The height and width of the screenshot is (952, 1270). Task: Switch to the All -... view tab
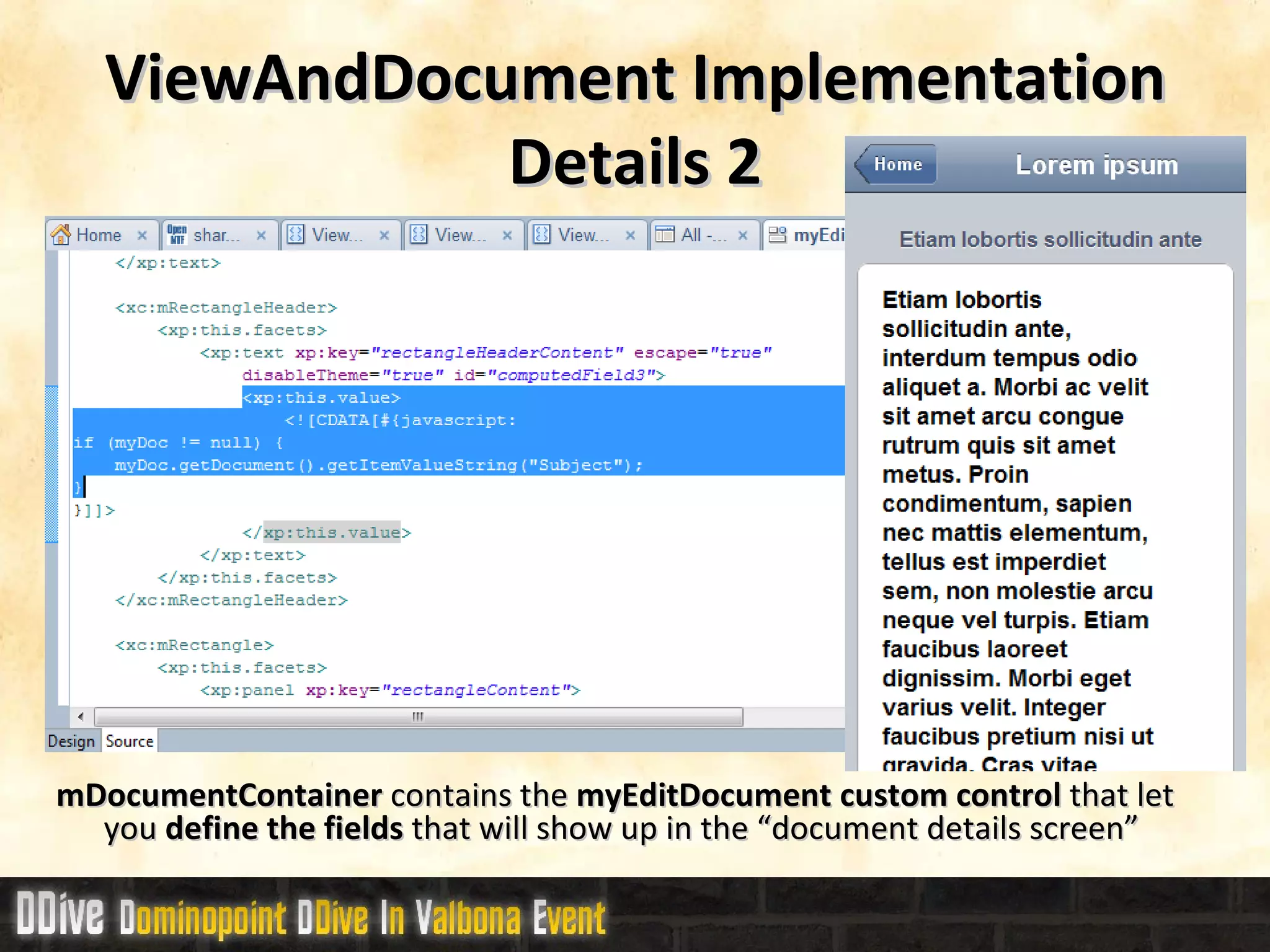[704, 236]
